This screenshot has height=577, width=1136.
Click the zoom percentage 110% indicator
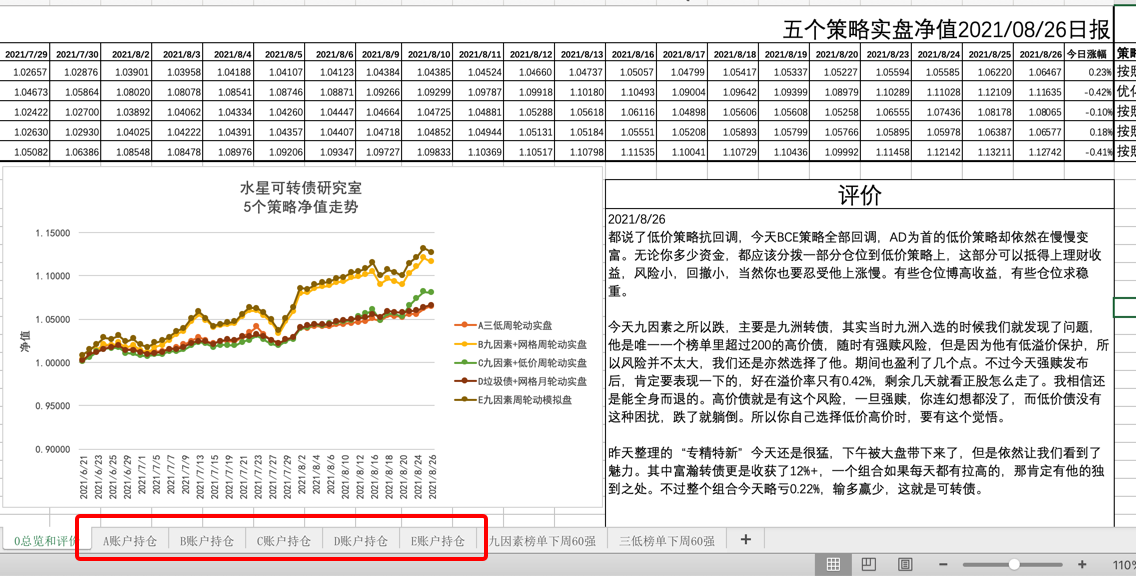[x=1123, y=565]
